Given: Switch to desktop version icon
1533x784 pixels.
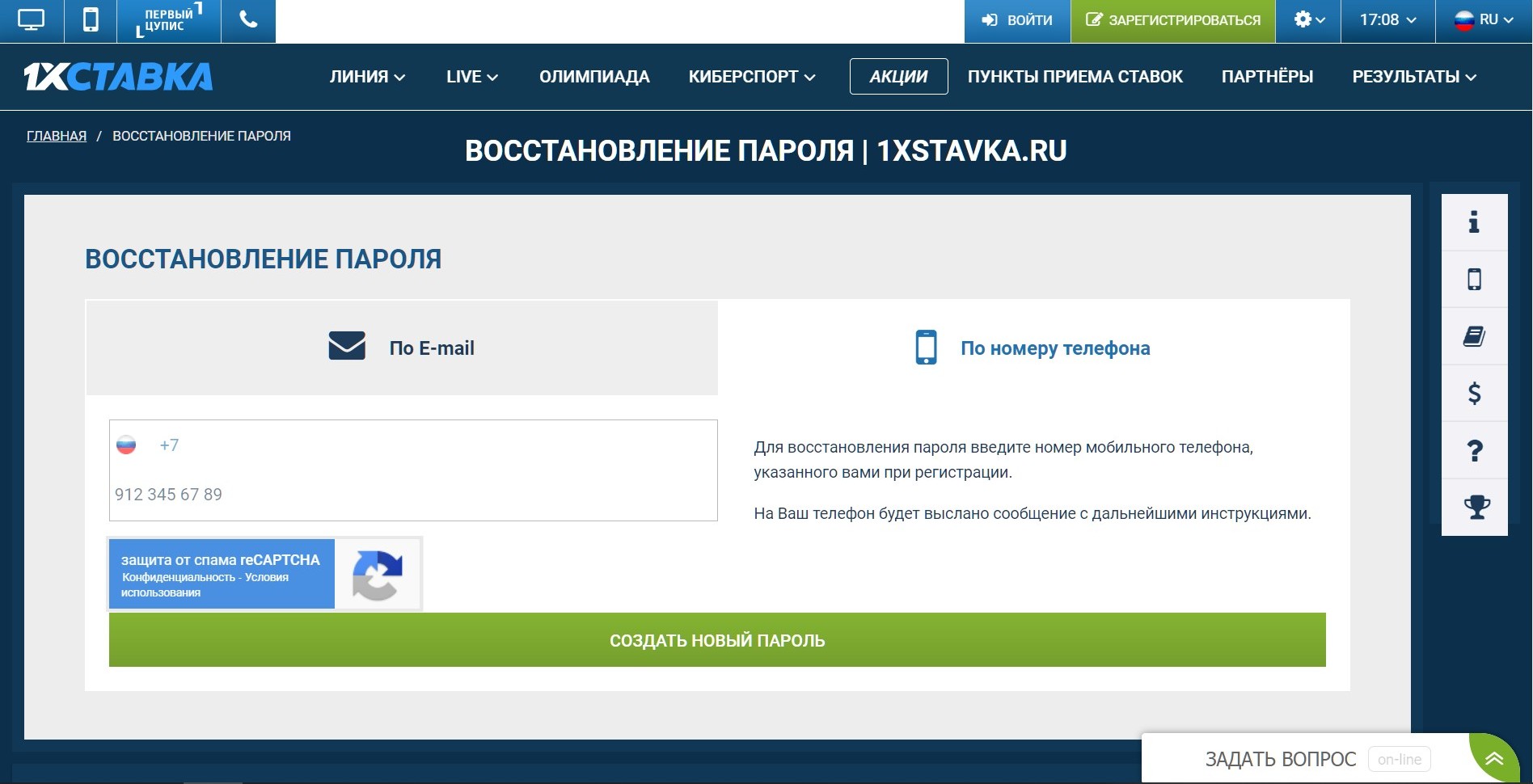Looking at the screenshot, I should 31,20.
